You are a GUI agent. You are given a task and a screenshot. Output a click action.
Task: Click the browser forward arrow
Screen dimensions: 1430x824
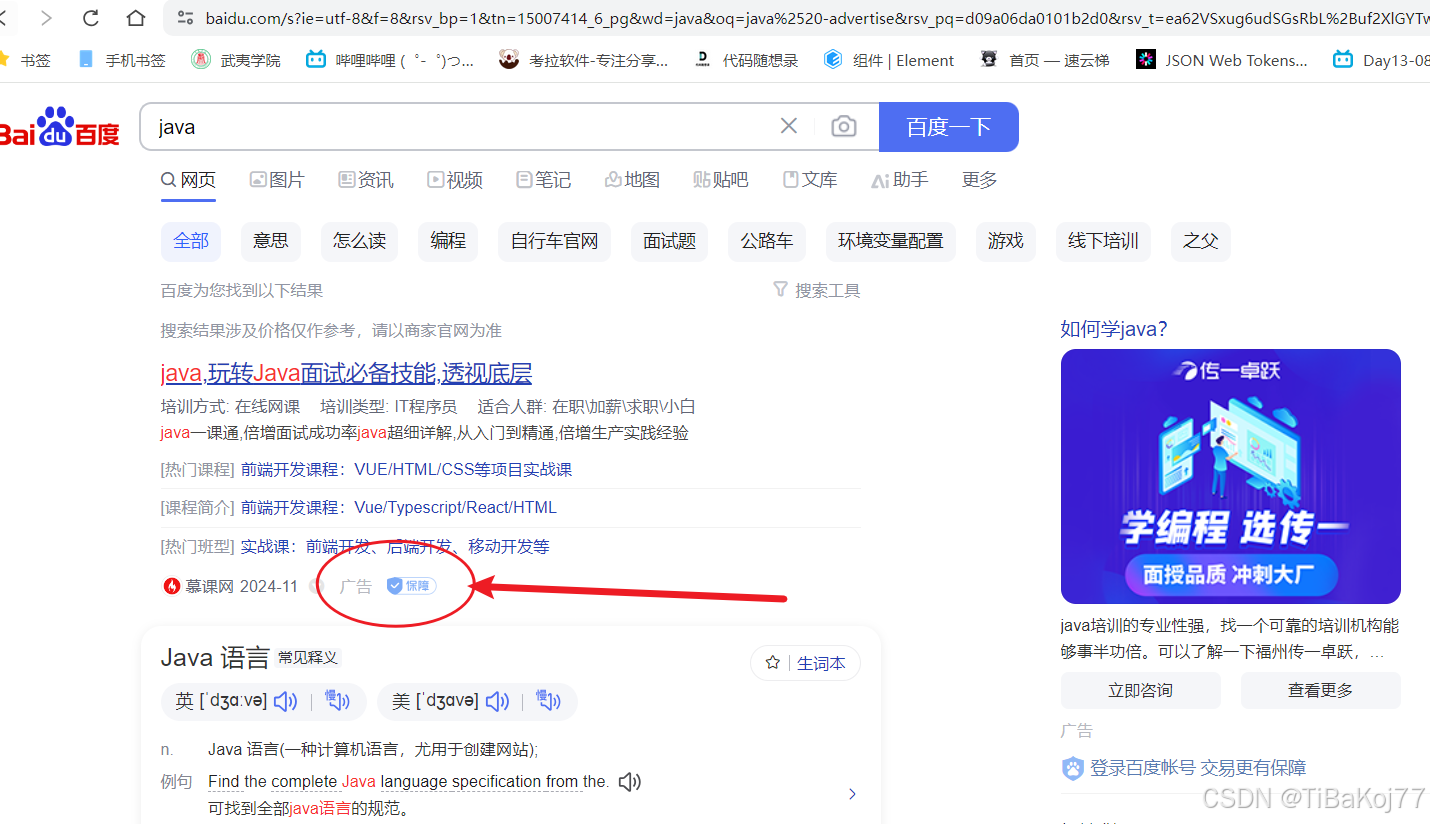46,17
